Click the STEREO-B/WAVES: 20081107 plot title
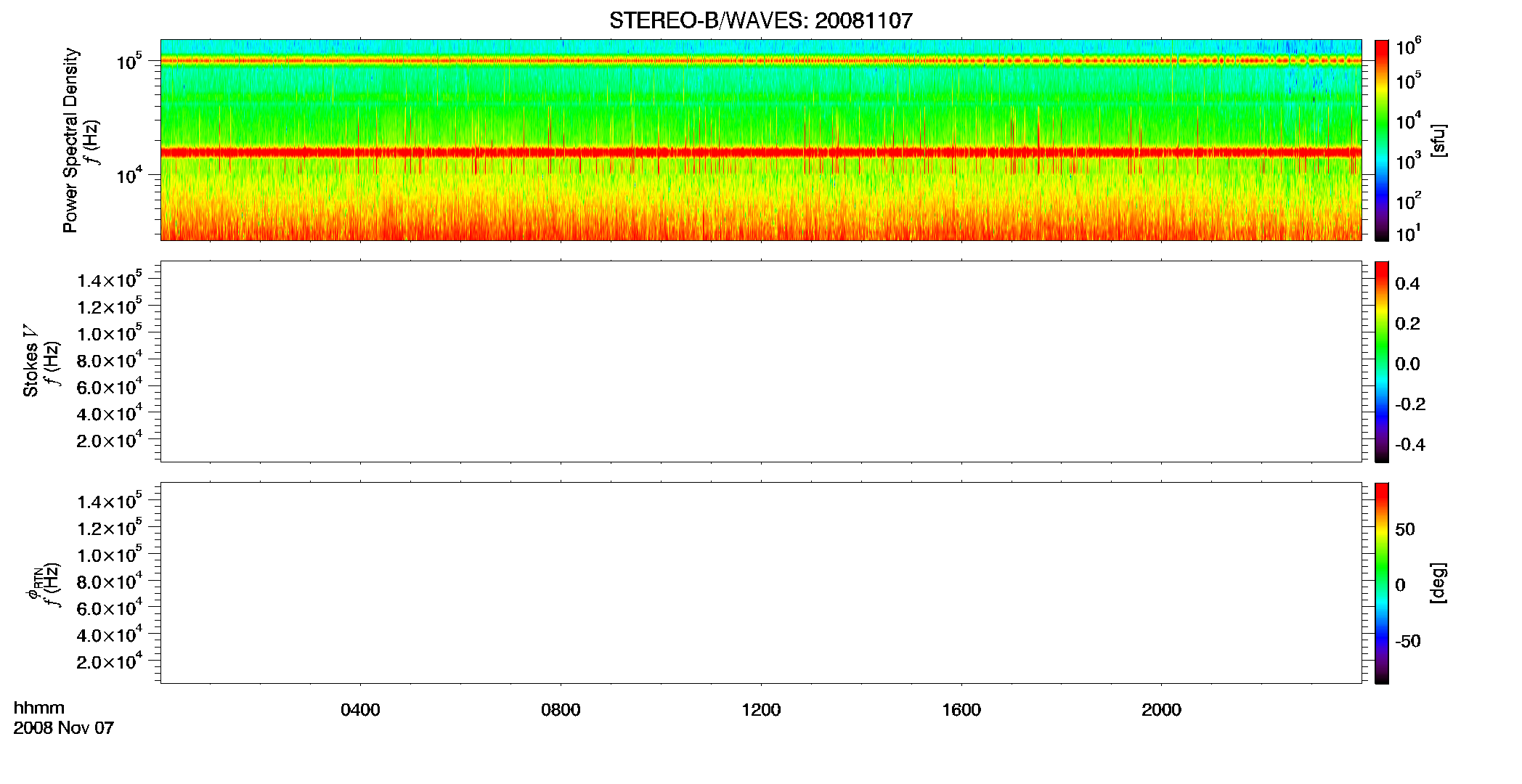 click(x=760, y=20)
